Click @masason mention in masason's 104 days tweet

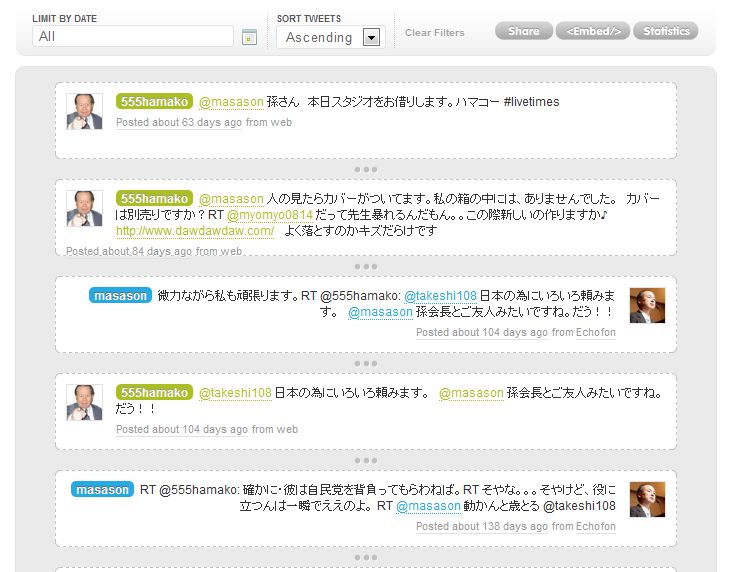pyautogui.click(x=380, y=312)
